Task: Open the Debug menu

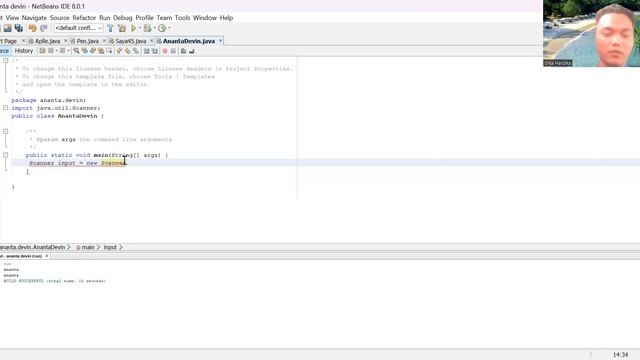Action: [x=122, y=18]
